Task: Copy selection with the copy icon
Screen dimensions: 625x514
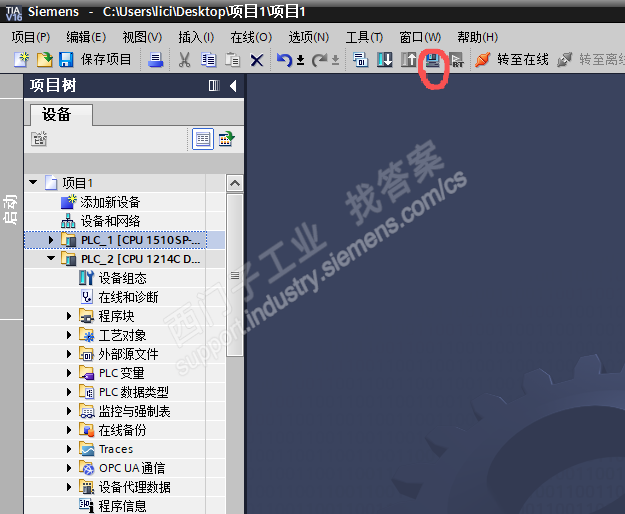Action: click(x=208, y=60)
